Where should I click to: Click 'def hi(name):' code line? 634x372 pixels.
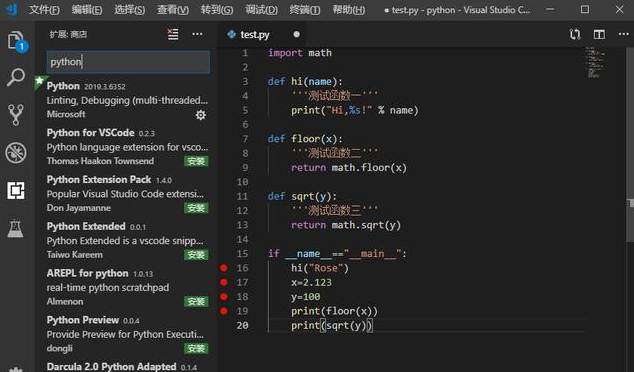pos(305,82)
